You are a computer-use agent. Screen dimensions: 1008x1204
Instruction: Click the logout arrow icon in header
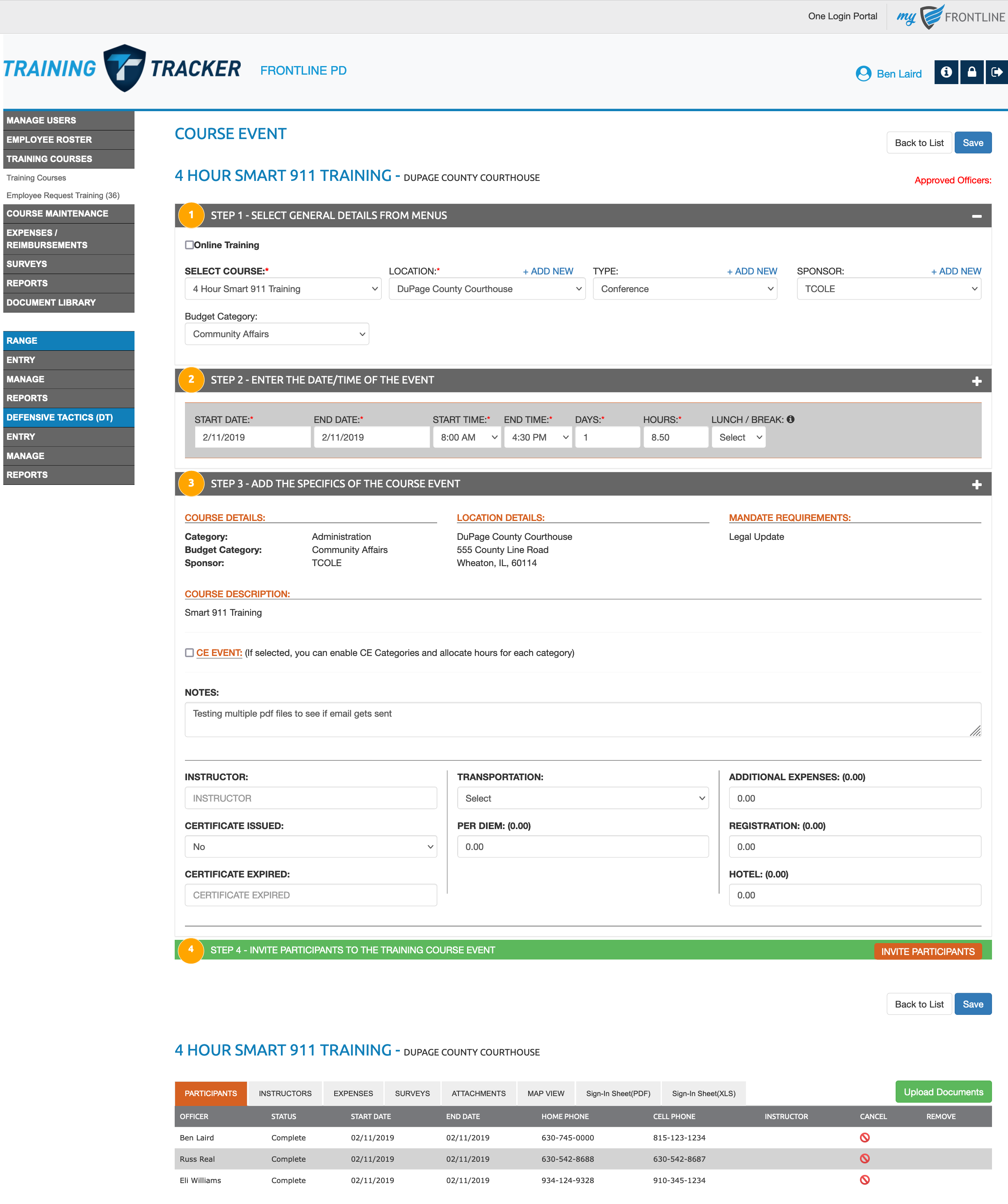[997, 72]
